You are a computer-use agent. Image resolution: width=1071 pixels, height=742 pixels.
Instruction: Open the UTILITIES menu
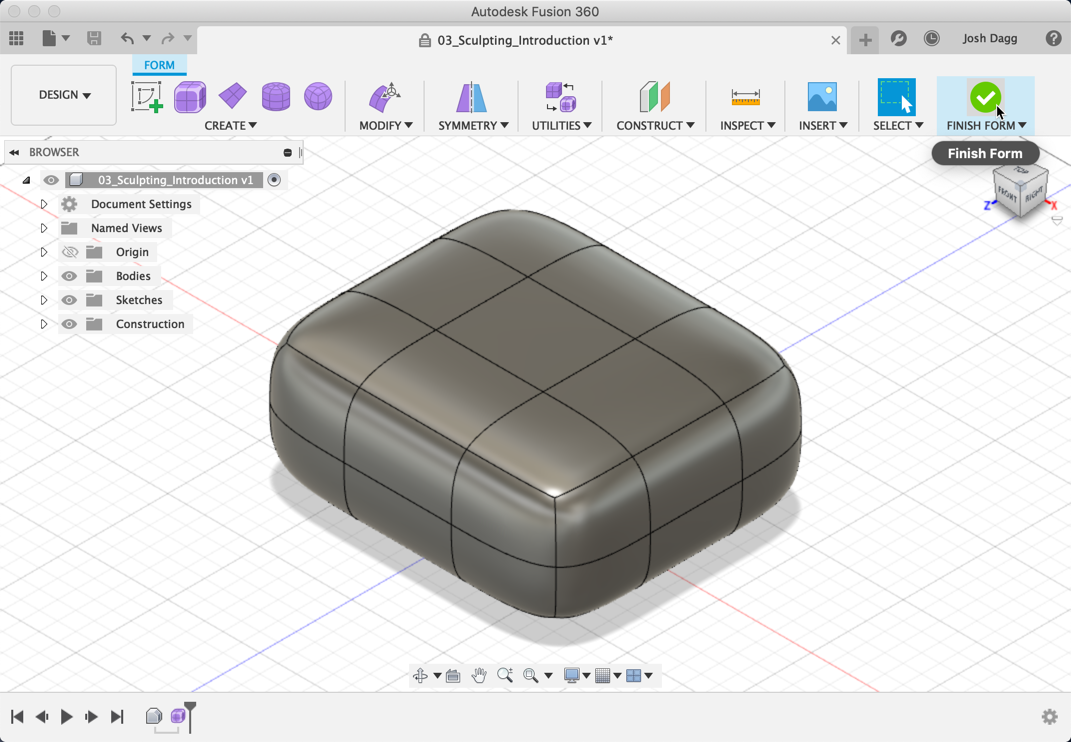(561, 125)
